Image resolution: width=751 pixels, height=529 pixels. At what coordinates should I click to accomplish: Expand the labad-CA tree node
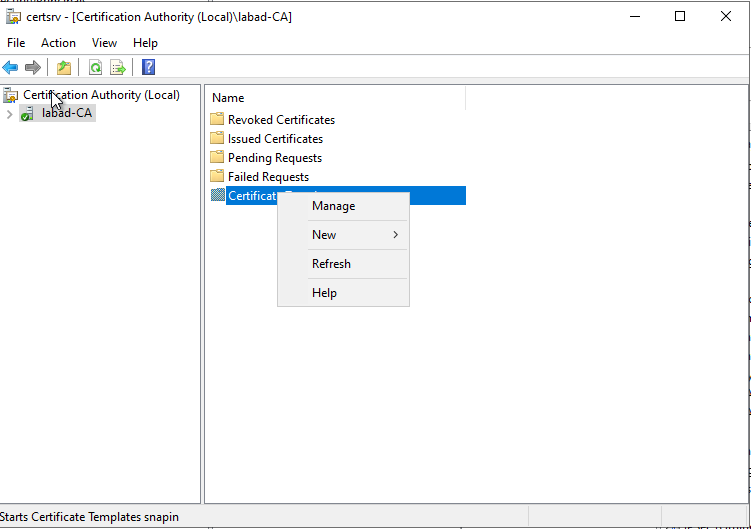pyautogui.click(x=10, y=114)
